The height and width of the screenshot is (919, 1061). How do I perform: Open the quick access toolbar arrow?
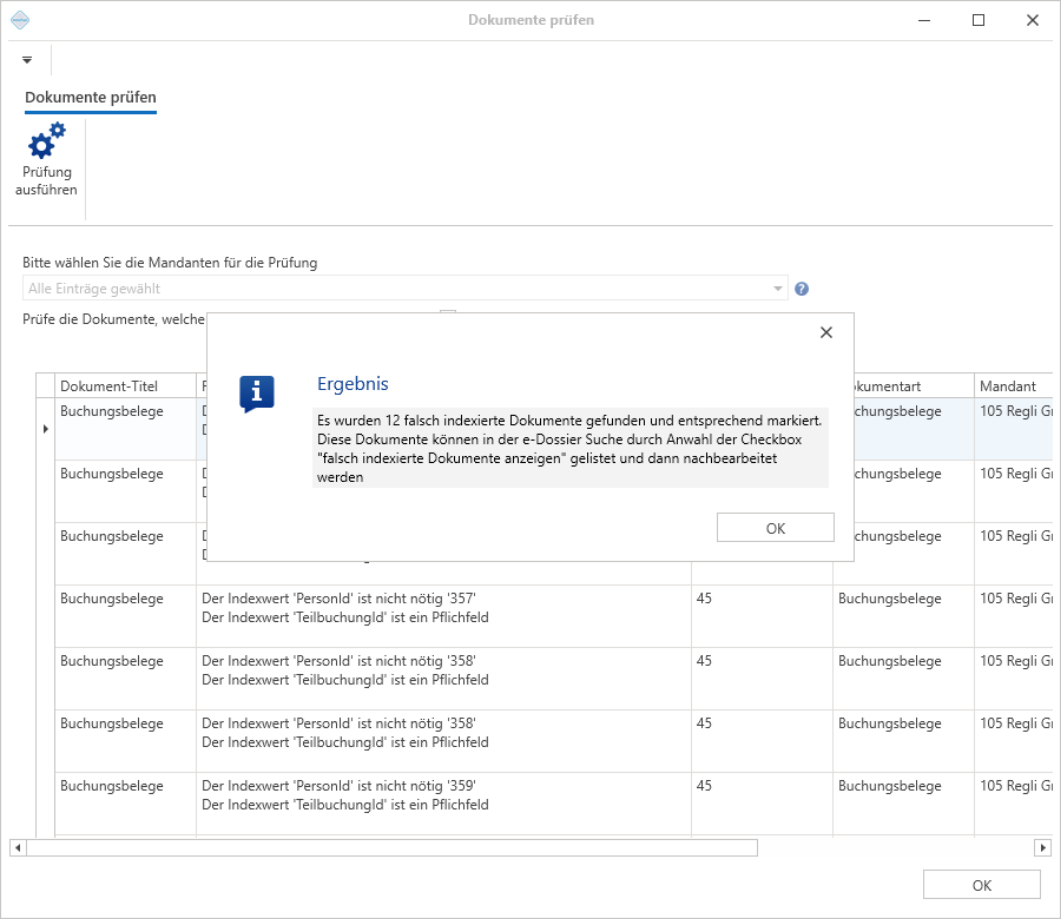coord(27,60)
